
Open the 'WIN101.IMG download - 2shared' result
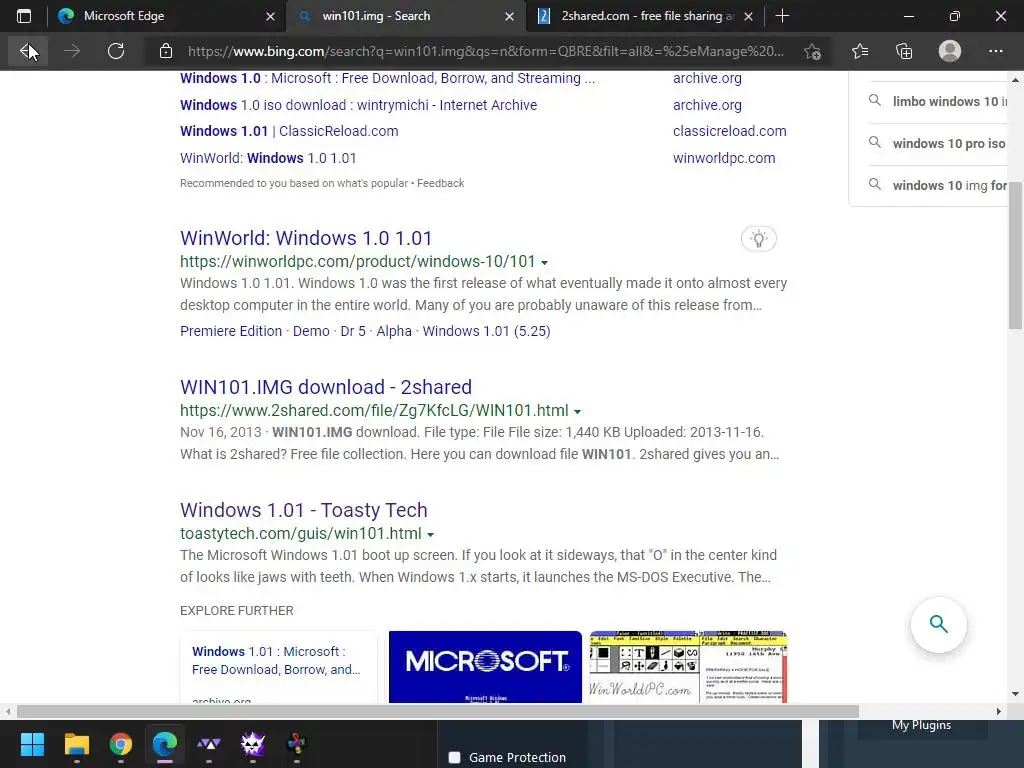(326, 387)
